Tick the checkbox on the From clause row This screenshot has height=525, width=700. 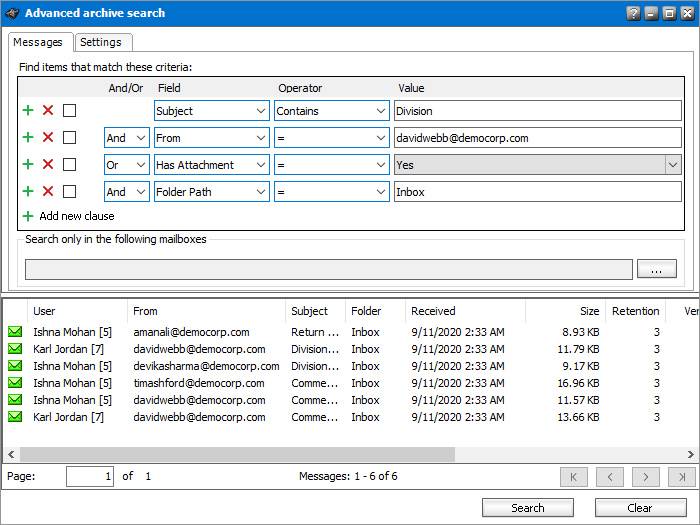click(69, 138)
